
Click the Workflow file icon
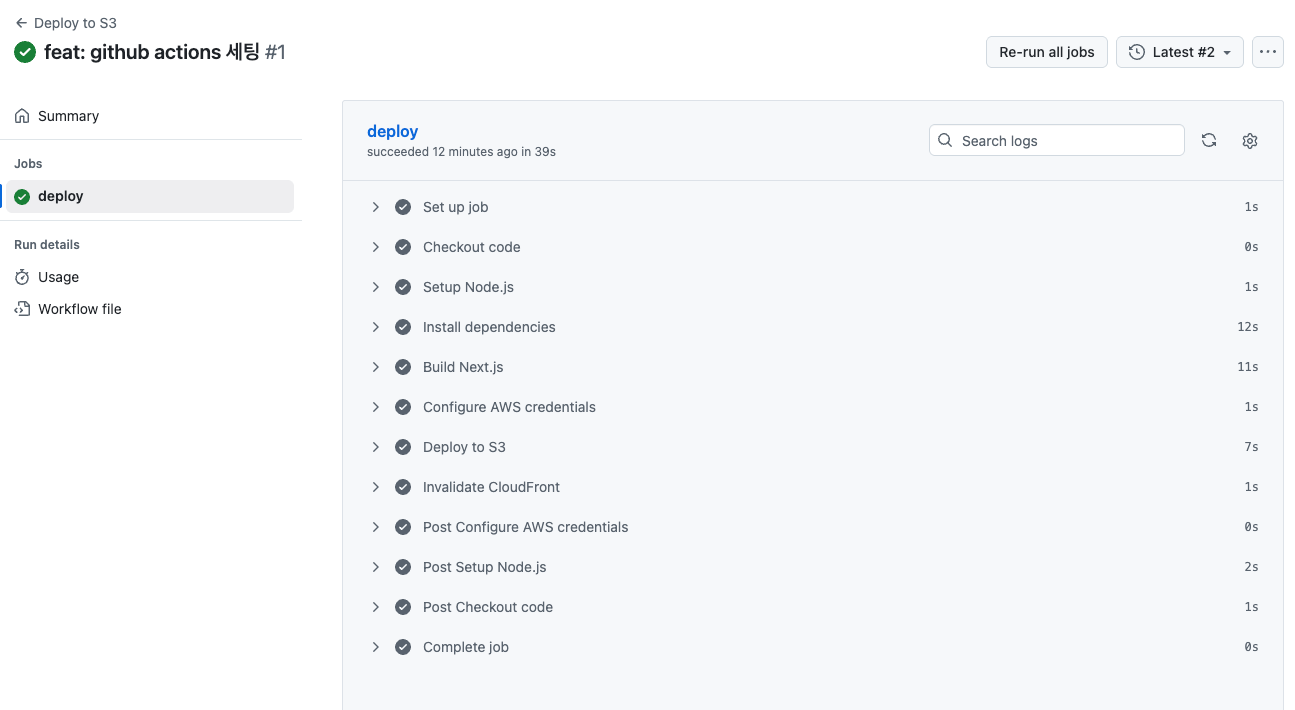(22, 309)
